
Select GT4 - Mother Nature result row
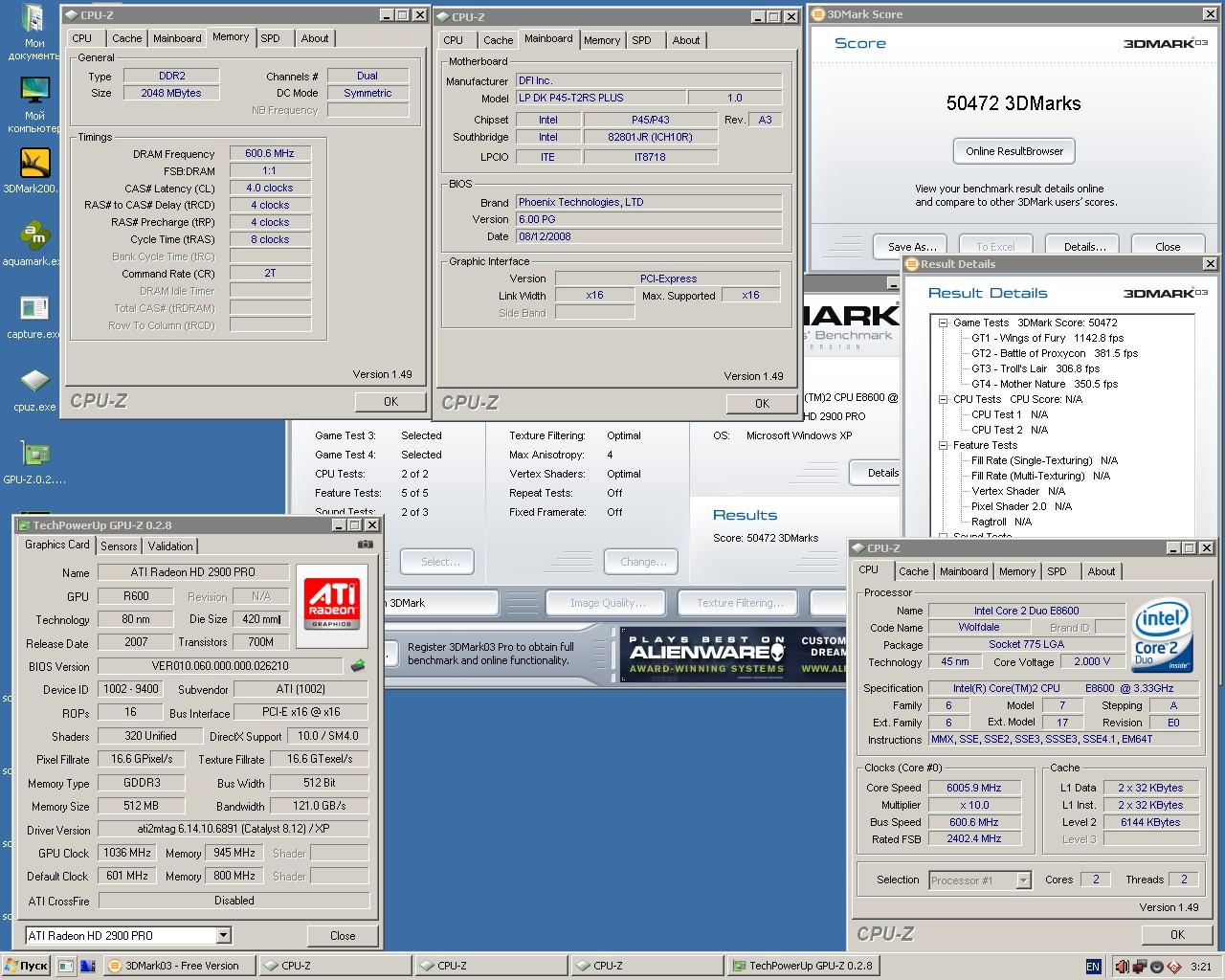pos(1044,384)
